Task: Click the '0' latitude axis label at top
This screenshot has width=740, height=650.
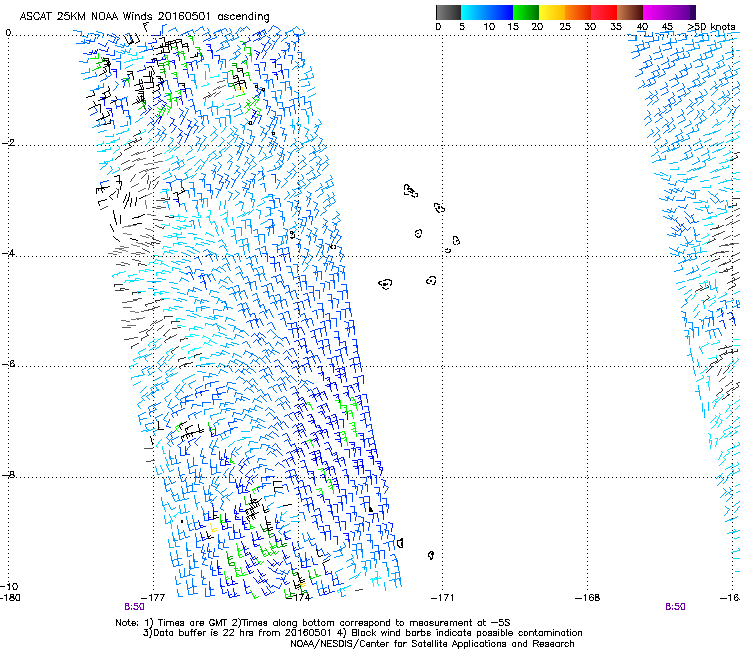Action: (x=8, y=33)
